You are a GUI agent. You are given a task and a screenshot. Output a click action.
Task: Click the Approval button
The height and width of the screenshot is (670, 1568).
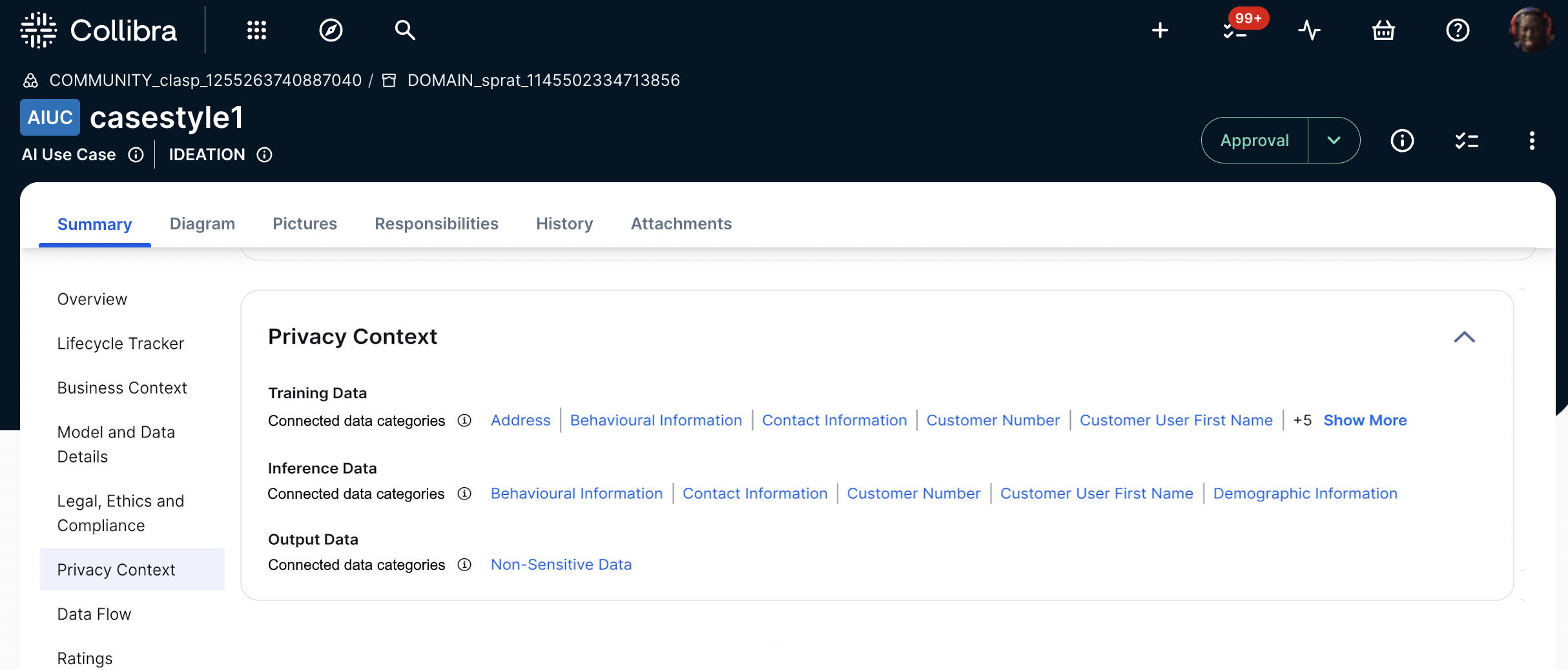1254,140
